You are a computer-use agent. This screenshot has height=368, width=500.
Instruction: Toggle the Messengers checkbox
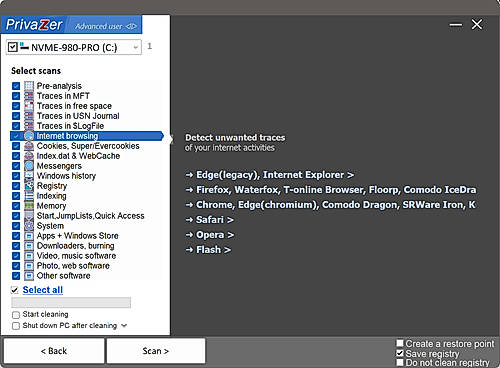[x=16, y=166]
